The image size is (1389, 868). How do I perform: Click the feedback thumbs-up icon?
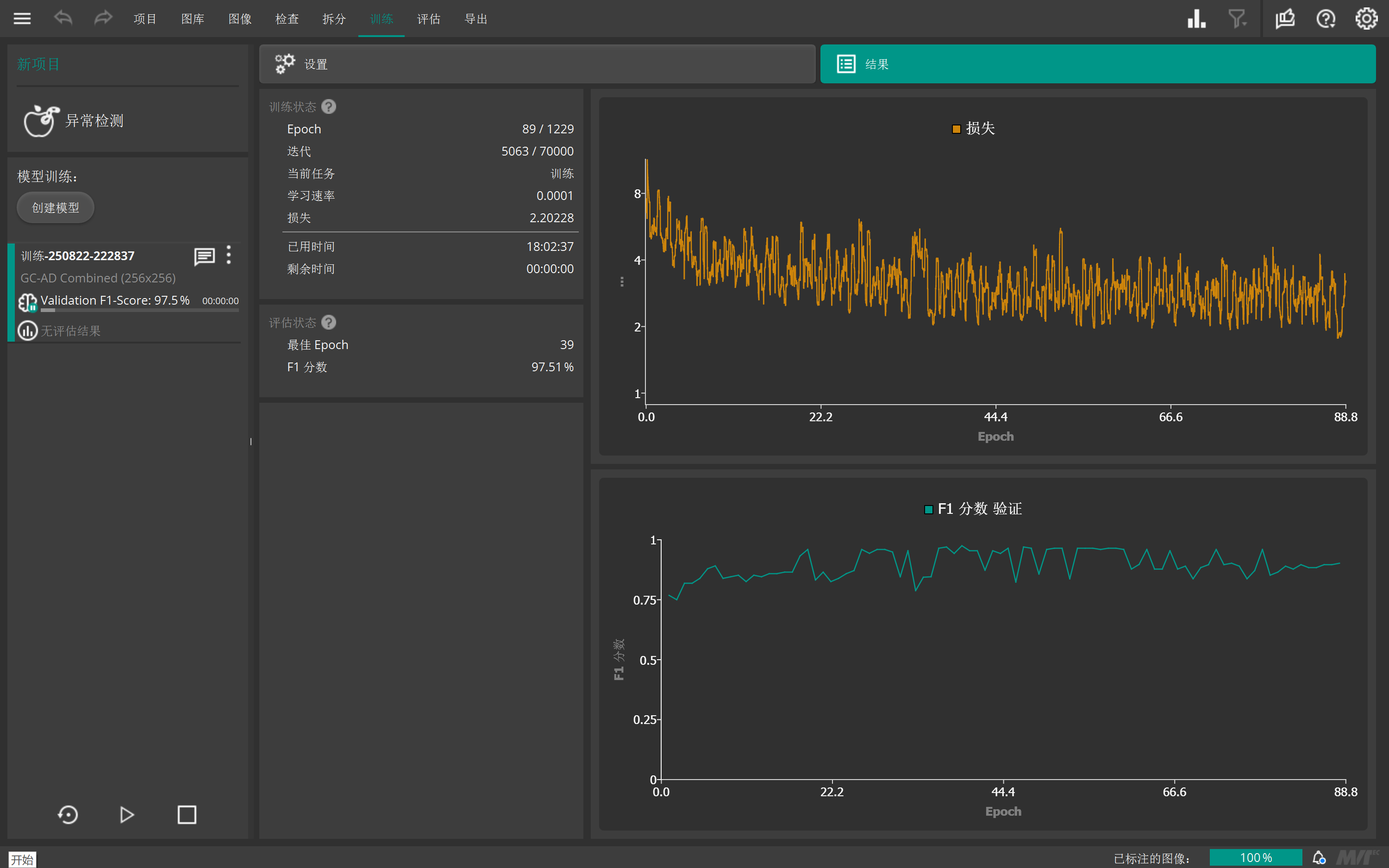pyautogui.click(x=1284, y=19)
